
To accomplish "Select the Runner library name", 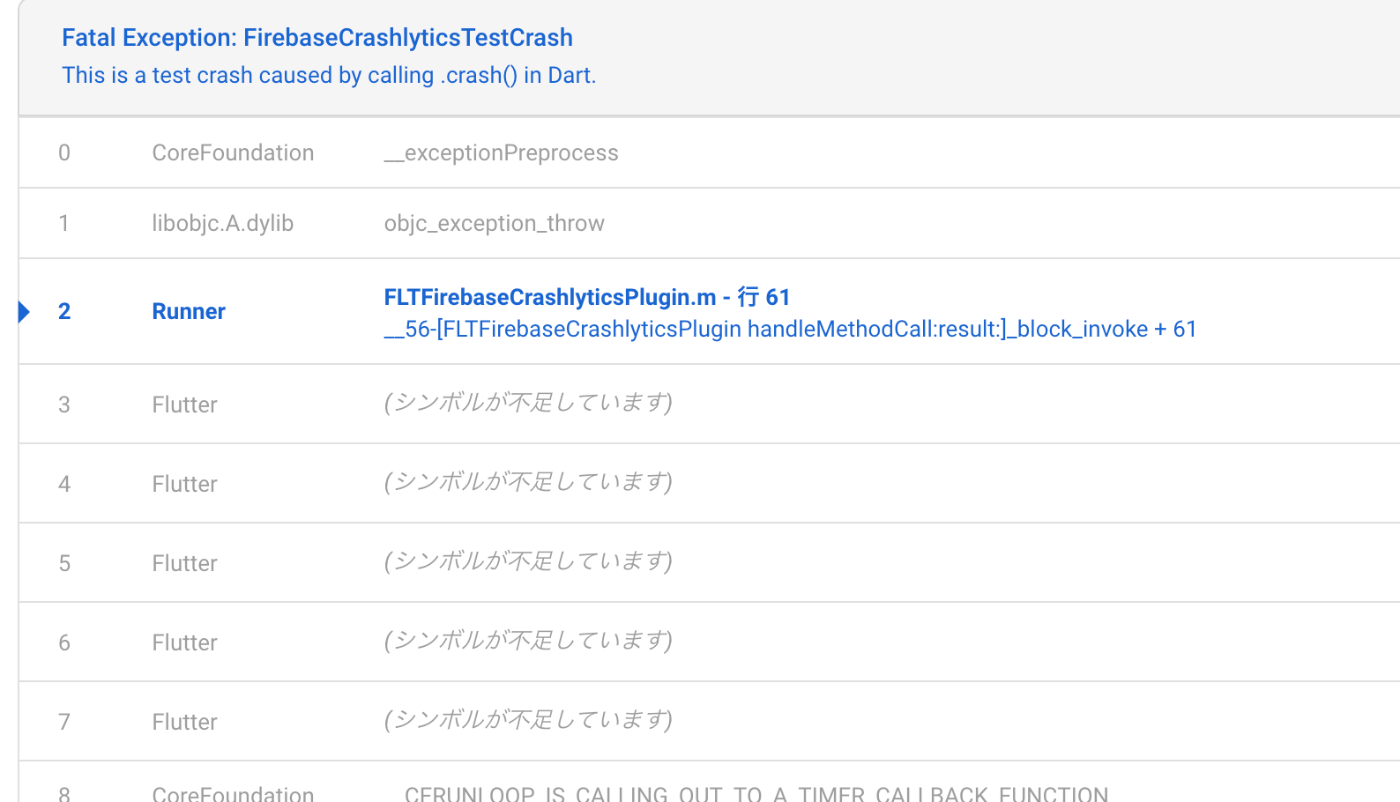I will [189, 311].
